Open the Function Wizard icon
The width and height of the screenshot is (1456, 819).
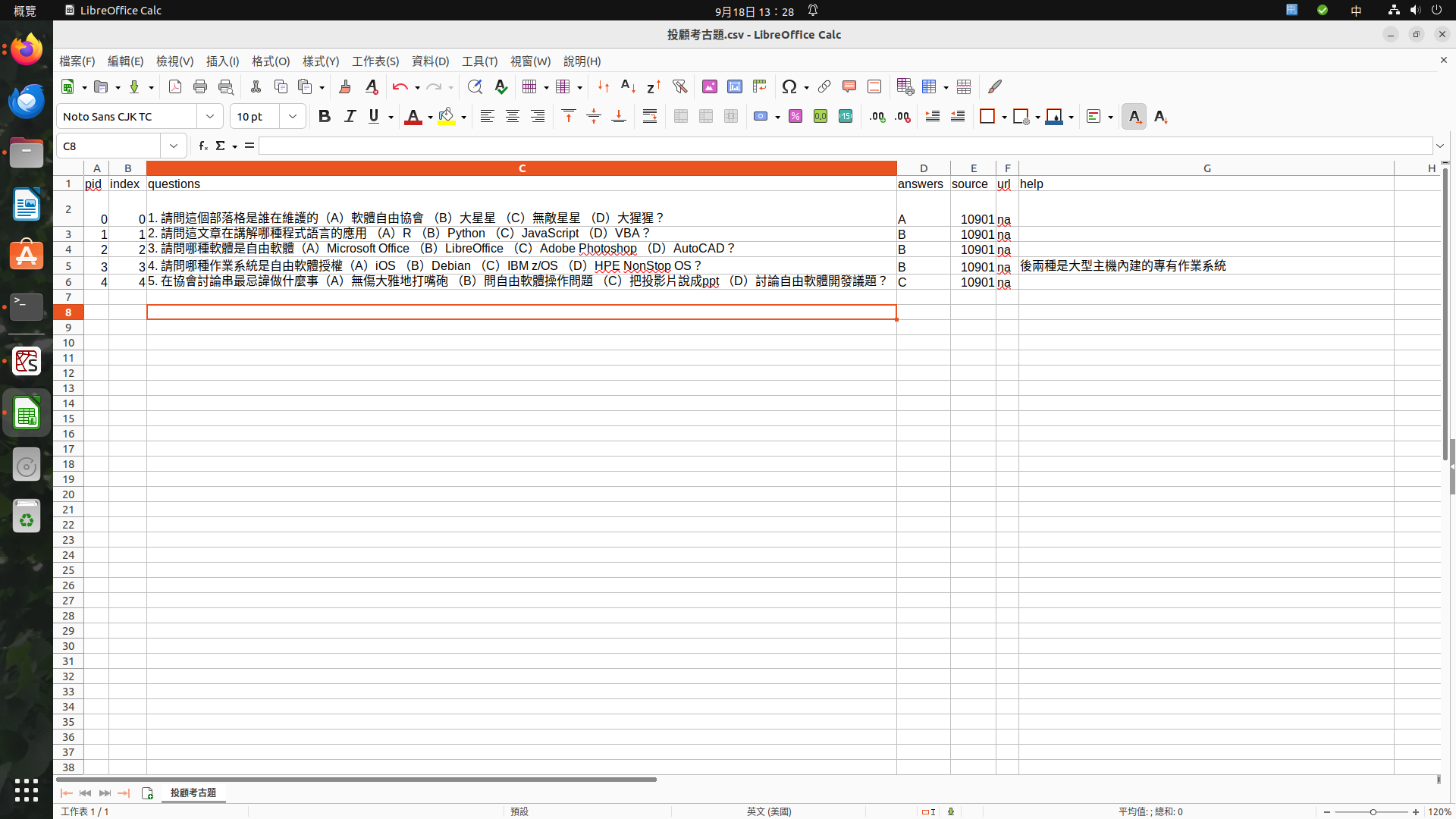(x=202, y=146)
